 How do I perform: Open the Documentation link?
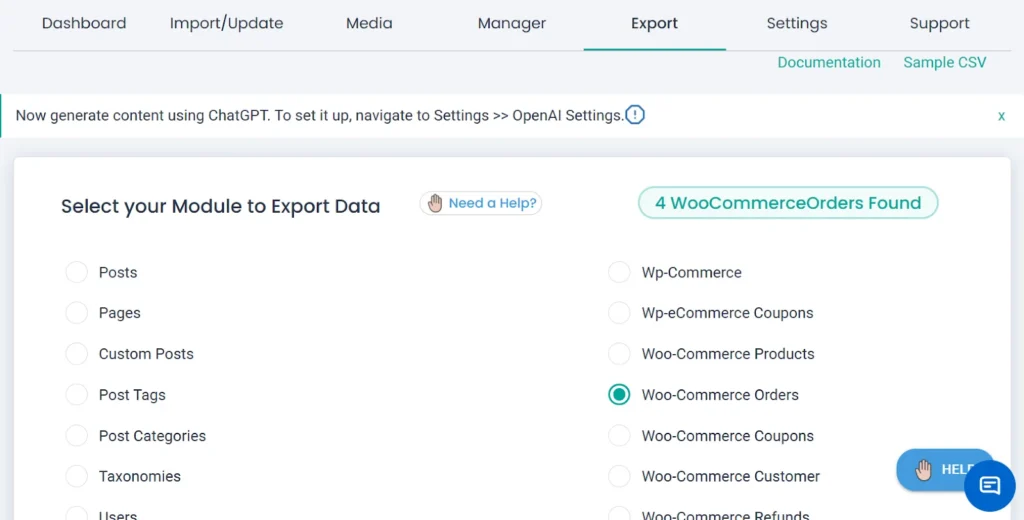pyautogui.click(x=829, y=62)
